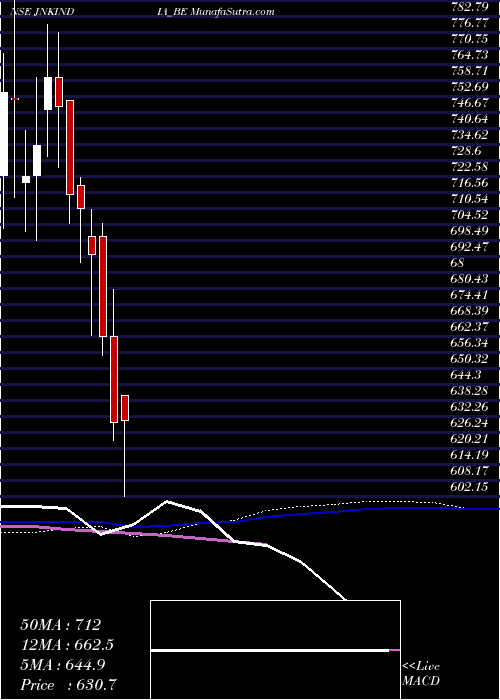
Task: Click the 680.43 price label
Action: coord(470,279)
